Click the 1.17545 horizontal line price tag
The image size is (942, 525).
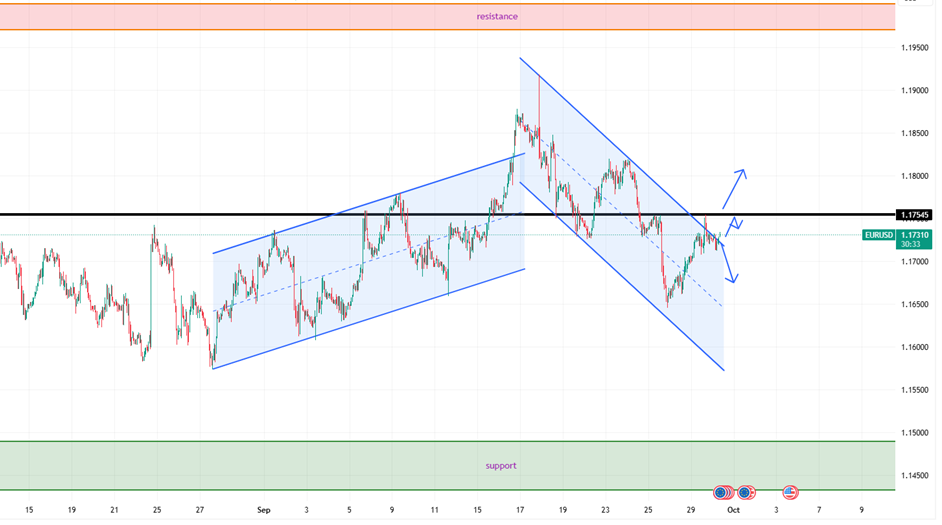tap(917, 215)
